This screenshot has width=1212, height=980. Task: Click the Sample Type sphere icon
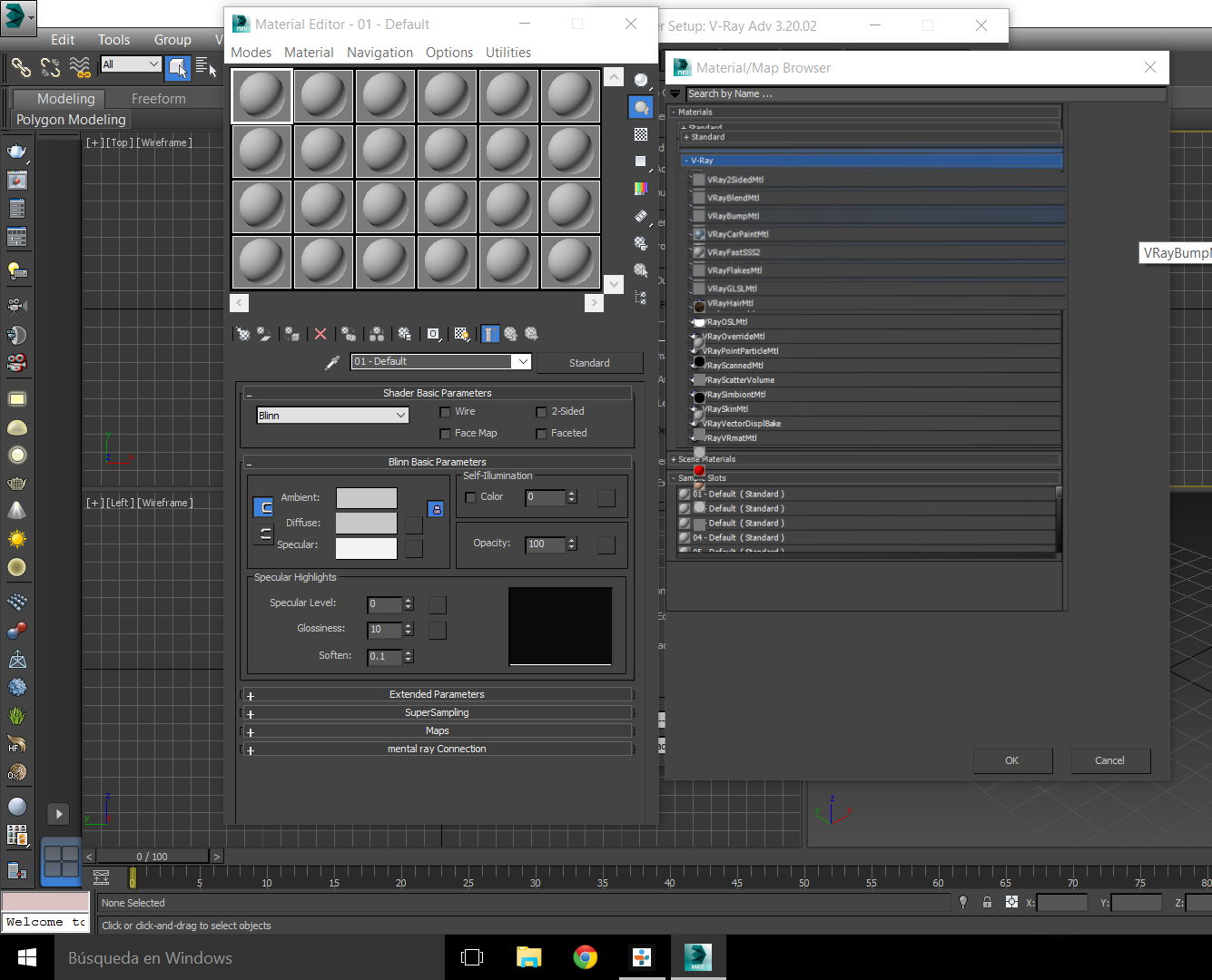[641, 80]
